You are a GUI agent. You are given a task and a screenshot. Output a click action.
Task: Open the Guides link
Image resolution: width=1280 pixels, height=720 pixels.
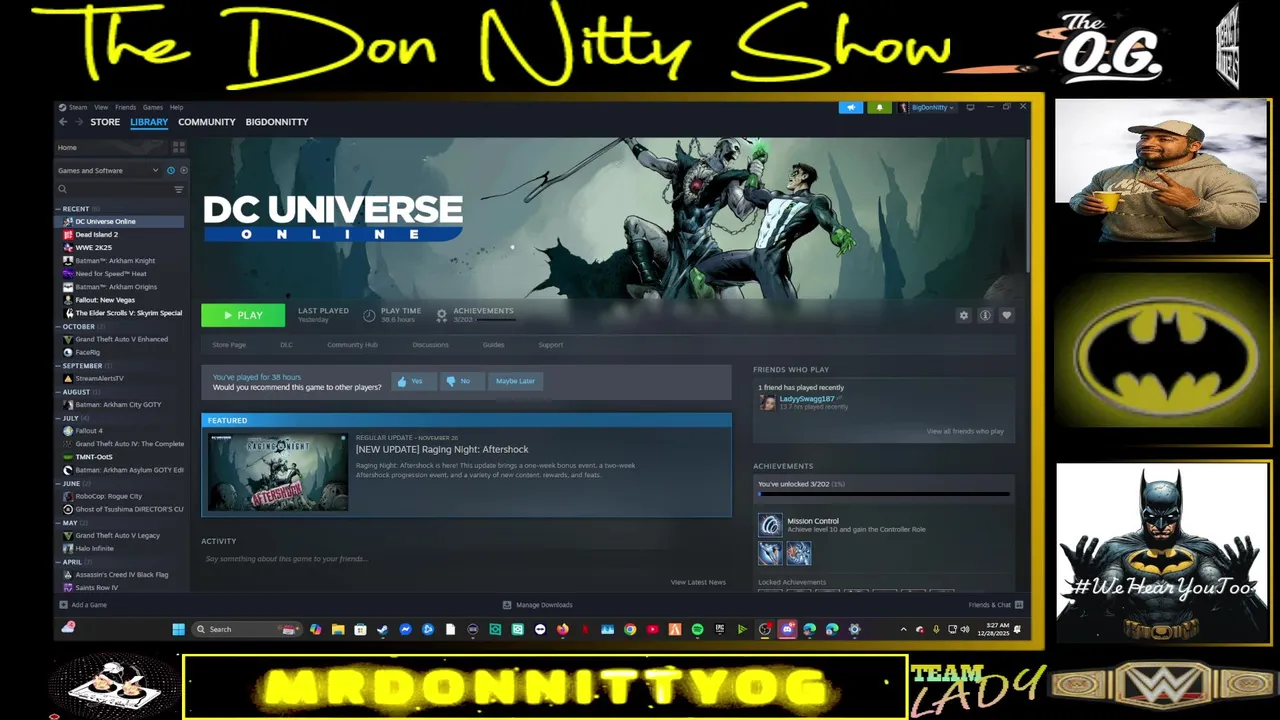(493, 345)
